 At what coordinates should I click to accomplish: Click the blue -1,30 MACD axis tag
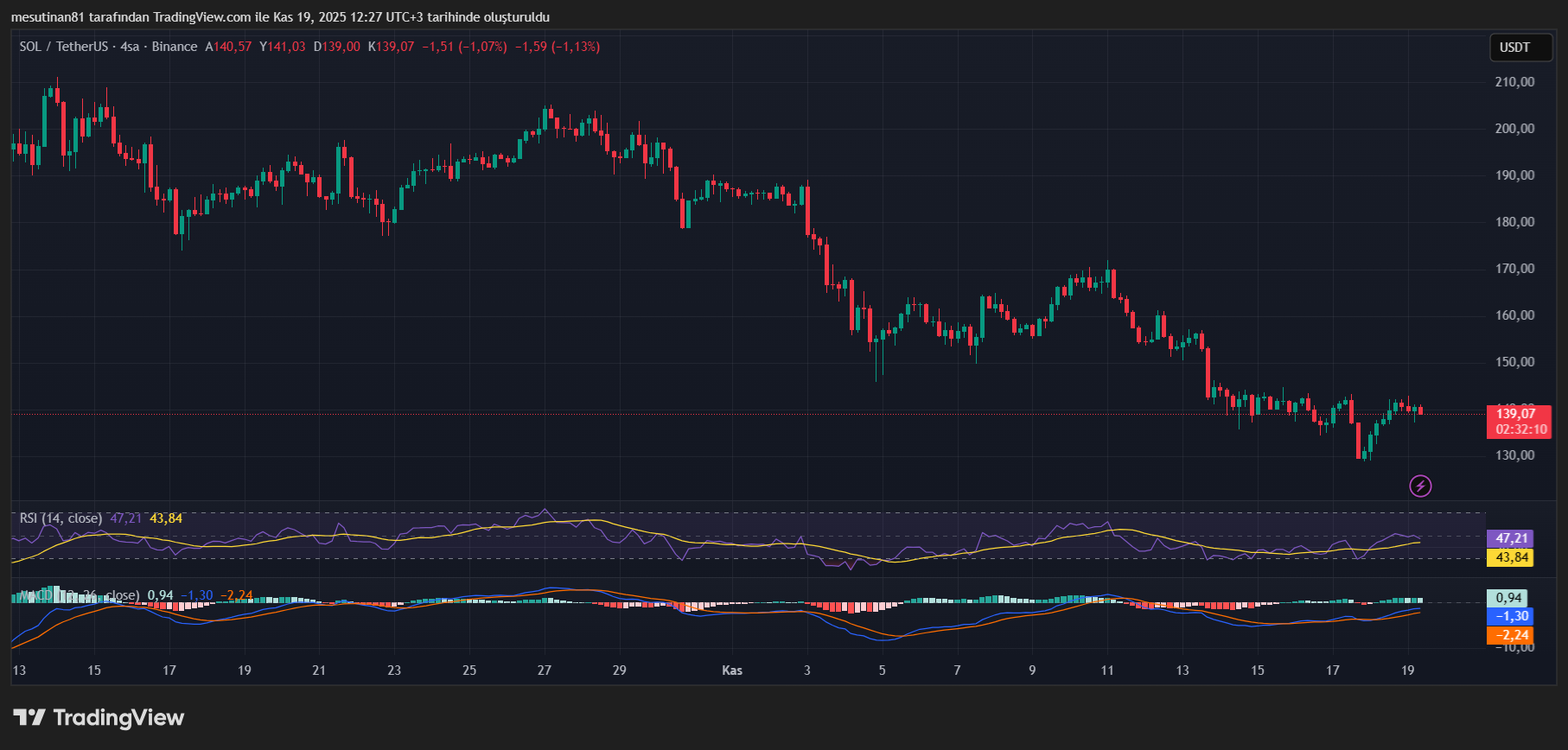point(1509,616)
